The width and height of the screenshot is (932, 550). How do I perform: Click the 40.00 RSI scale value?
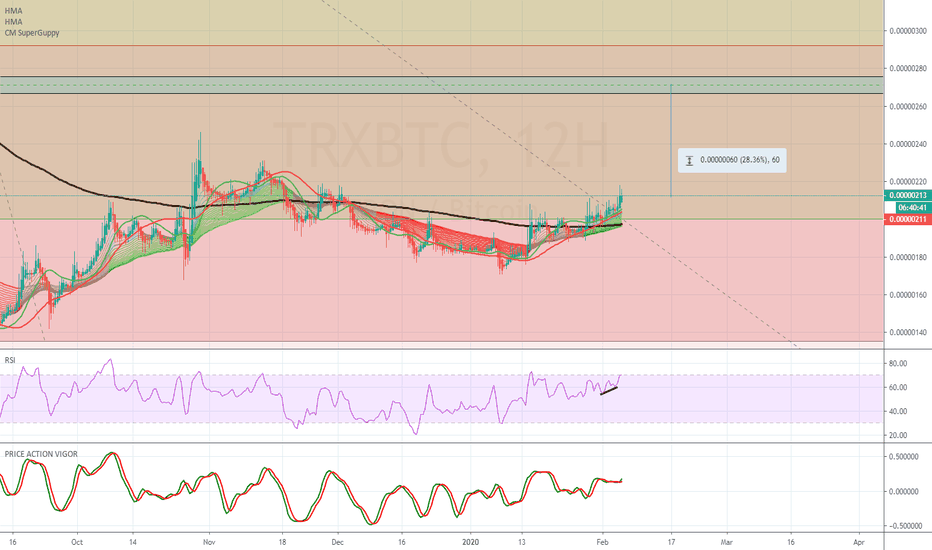[x=898, y=411]
